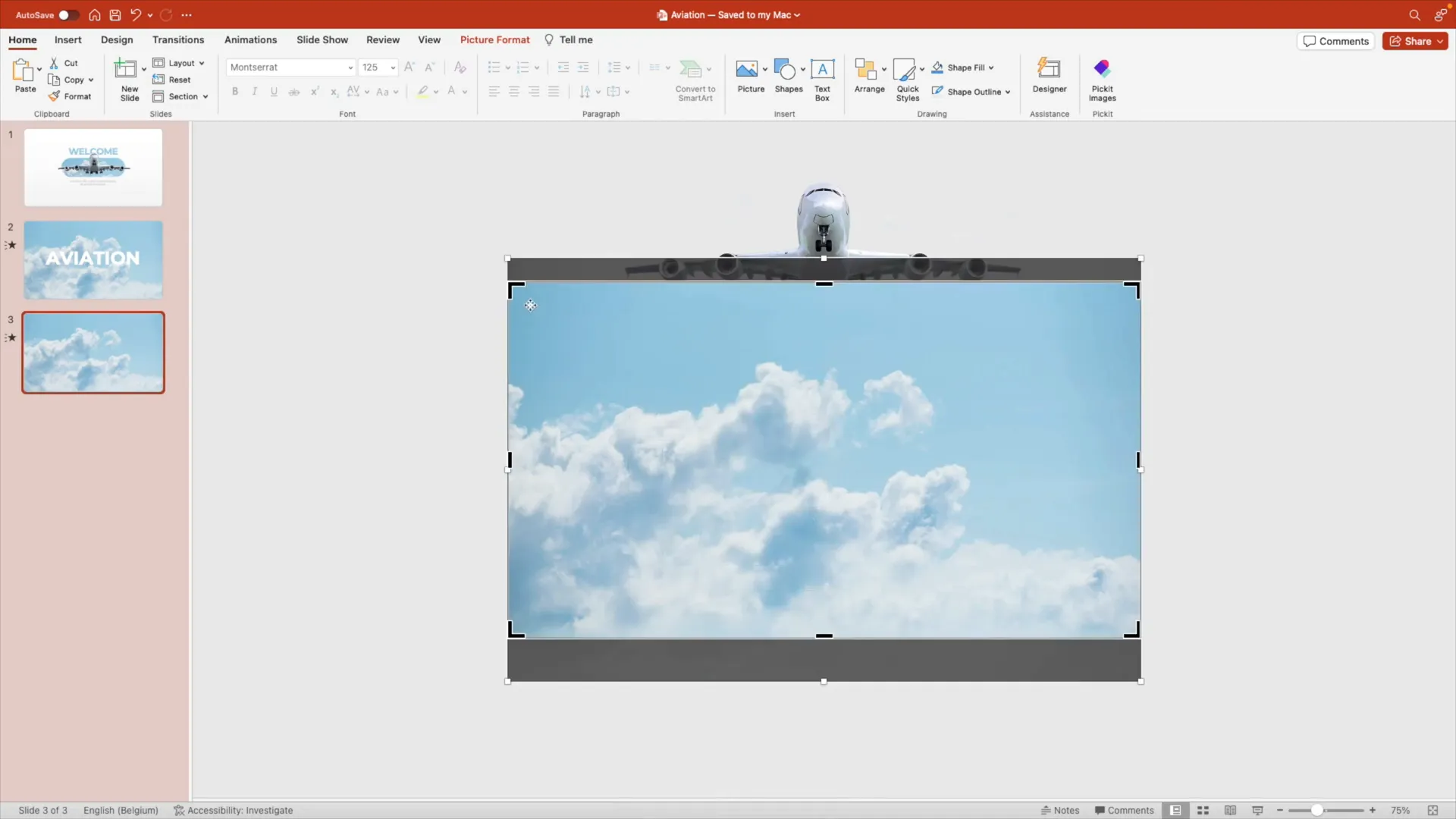Image resolution: width=1456 pixels, height=819 pixels.
Task: Click the Pickit Images icon
Action: click(x=1103, y=69)
